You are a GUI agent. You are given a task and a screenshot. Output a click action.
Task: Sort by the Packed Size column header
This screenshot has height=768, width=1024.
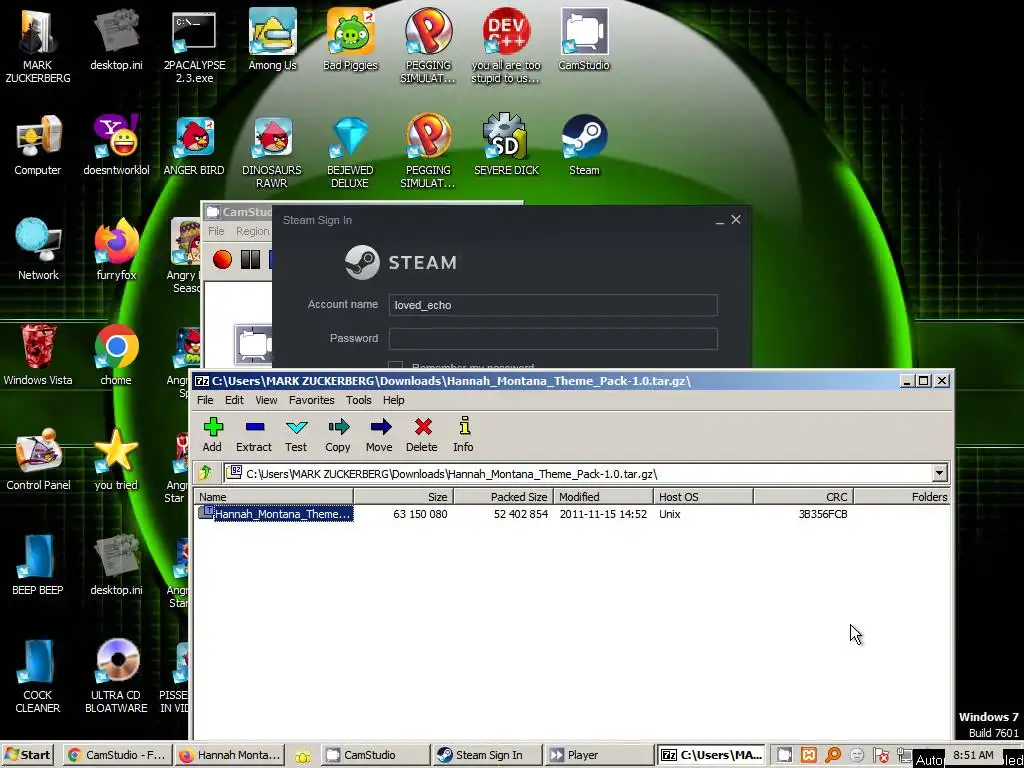(x=504, y=497)
